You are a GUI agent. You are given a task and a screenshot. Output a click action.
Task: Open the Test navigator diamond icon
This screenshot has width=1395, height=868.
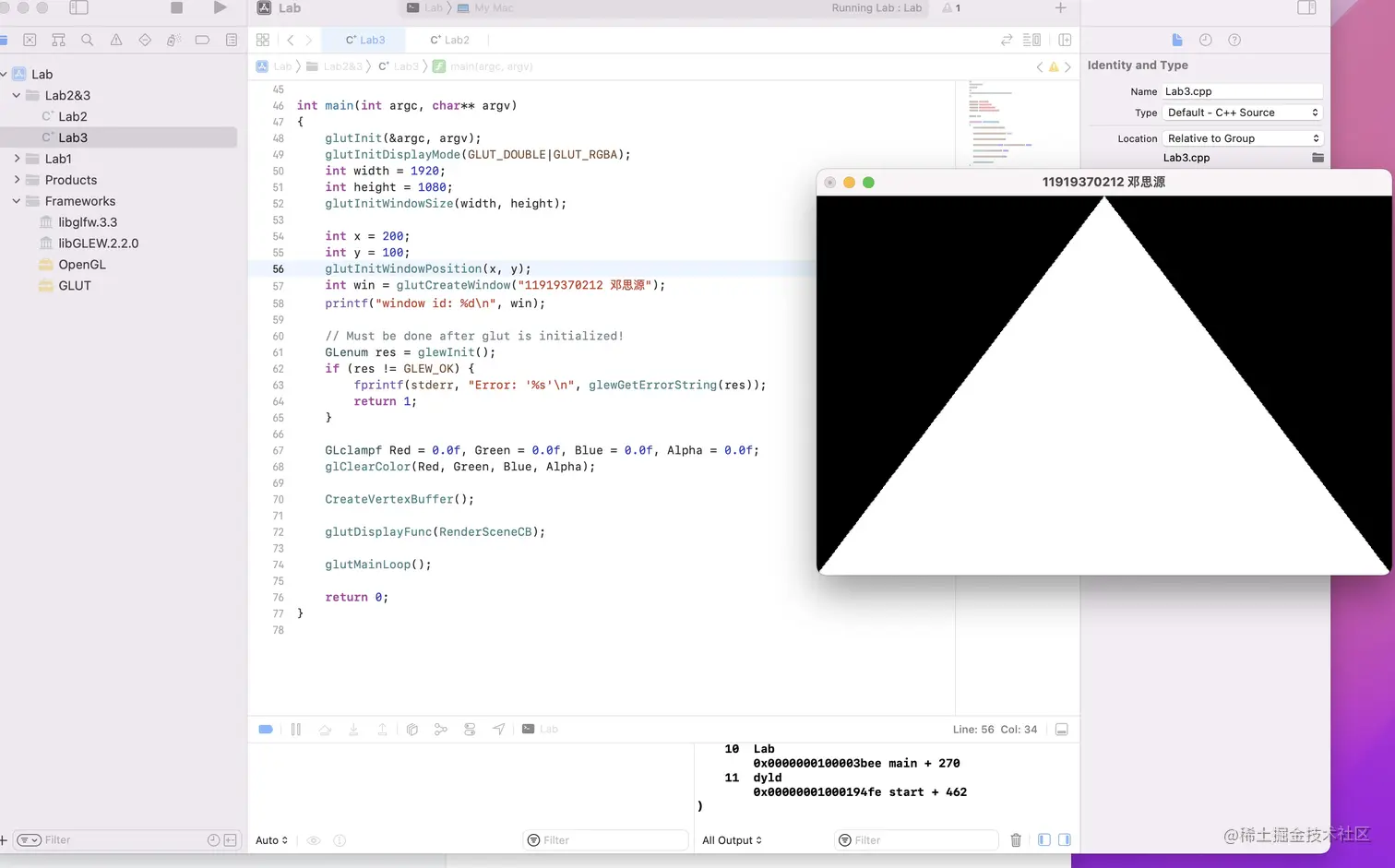(144, 40)
